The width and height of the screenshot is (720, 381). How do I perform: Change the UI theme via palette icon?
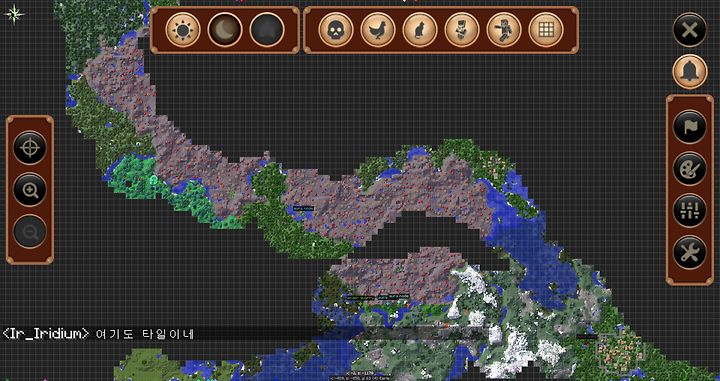(x=690, y=169)
